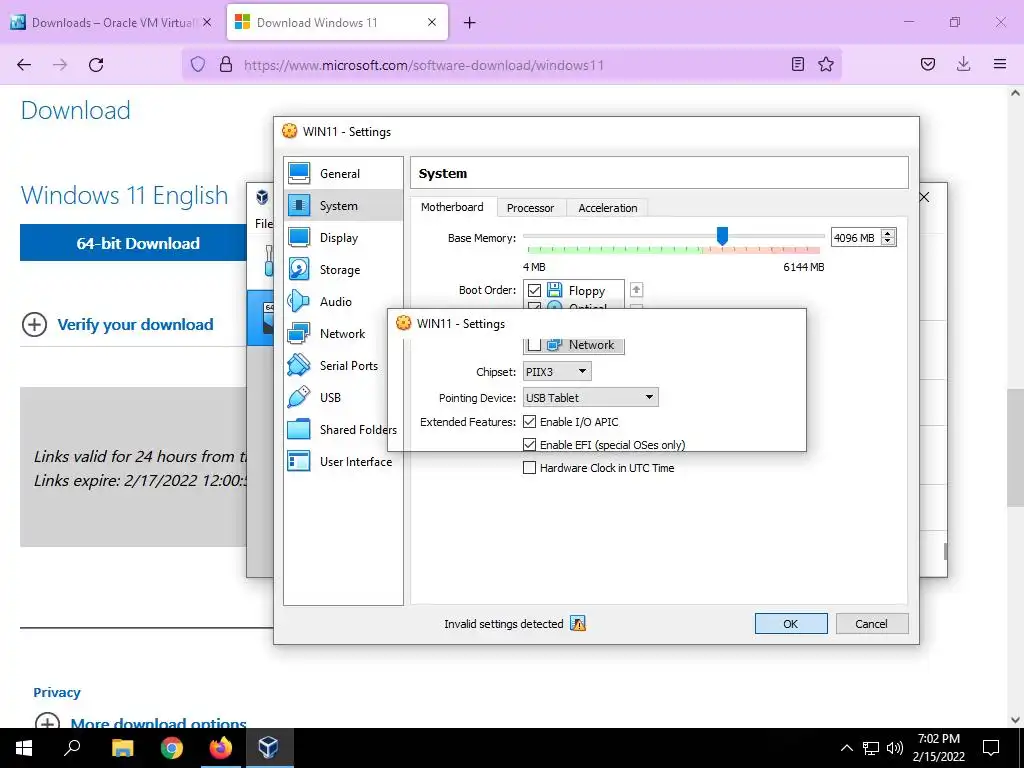Confirm settings with the OK button
1024x768 pixels.
(x=791, y=624)
